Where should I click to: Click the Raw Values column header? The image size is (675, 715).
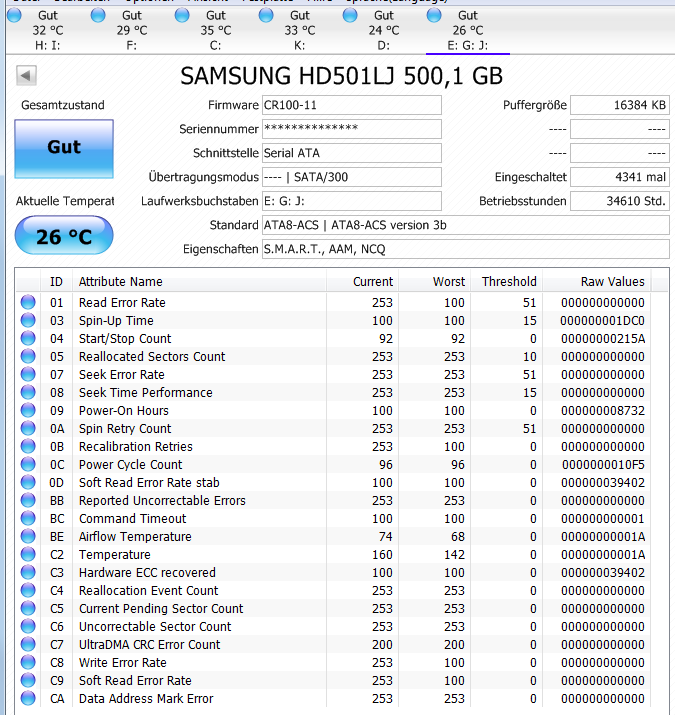coord(597,281)
